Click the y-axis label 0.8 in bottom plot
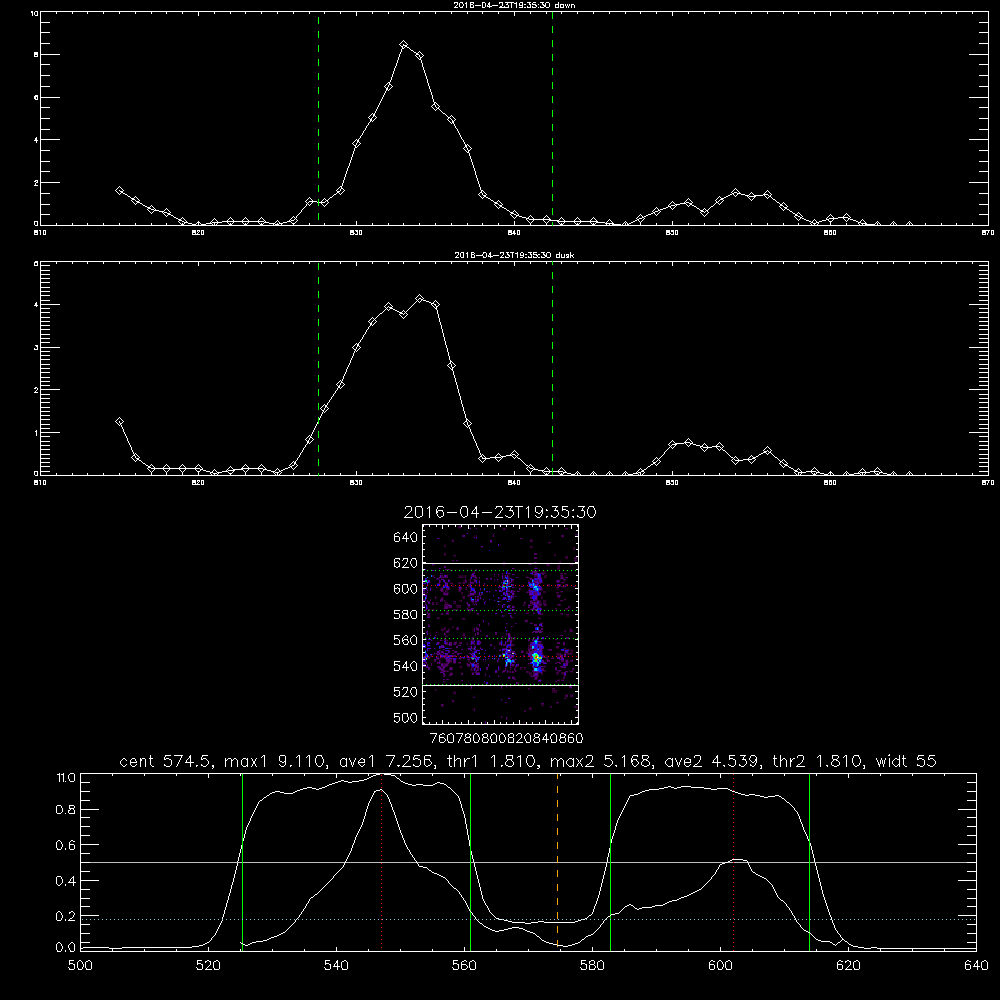1000x1000 pixels. (66, 810)
